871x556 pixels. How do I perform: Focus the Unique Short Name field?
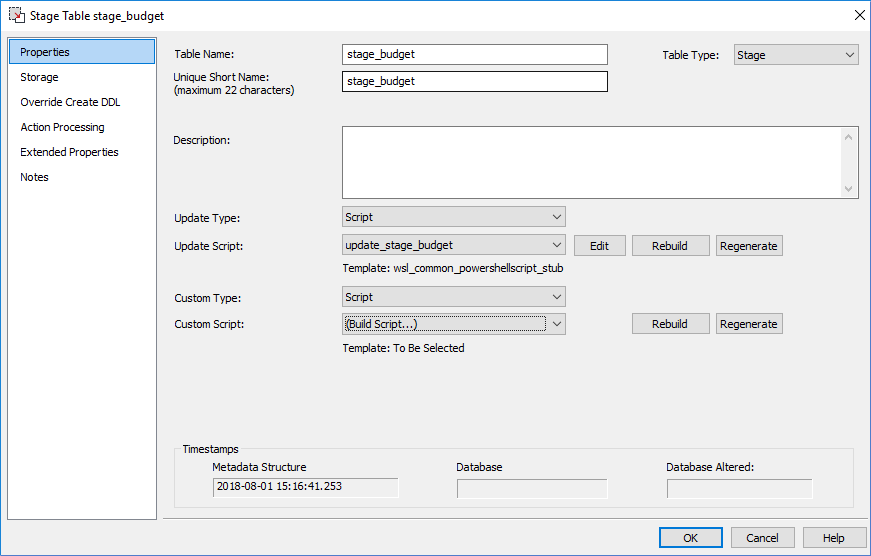pyautogui.click(x=474, y=82)
